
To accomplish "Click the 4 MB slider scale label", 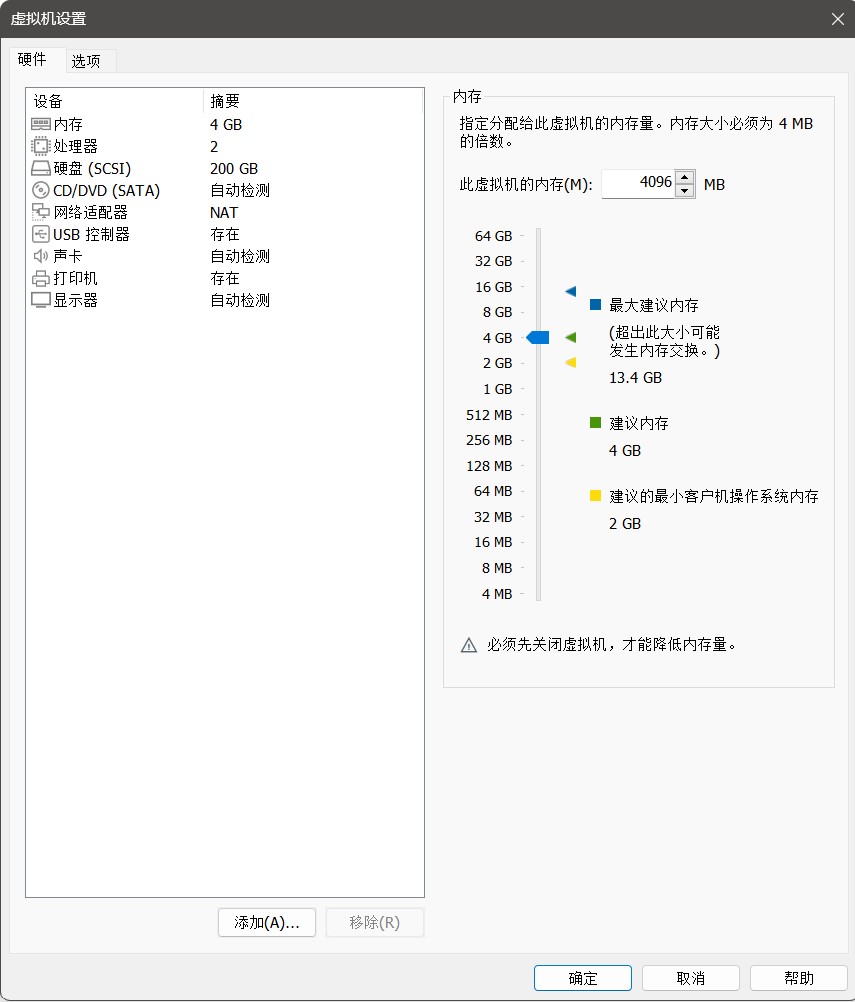I will (x=497, y=594).
